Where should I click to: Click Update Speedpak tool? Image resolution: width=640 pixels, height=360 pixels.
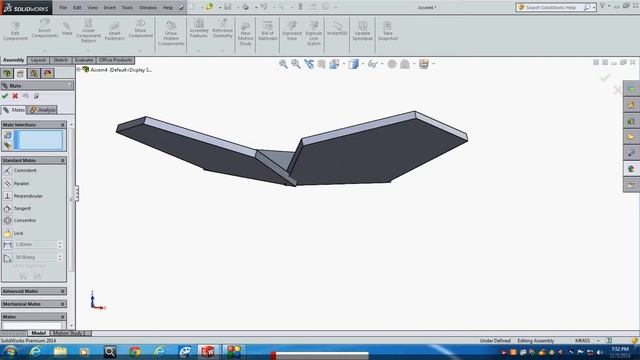pyautogui.click(x=362, y=31)
